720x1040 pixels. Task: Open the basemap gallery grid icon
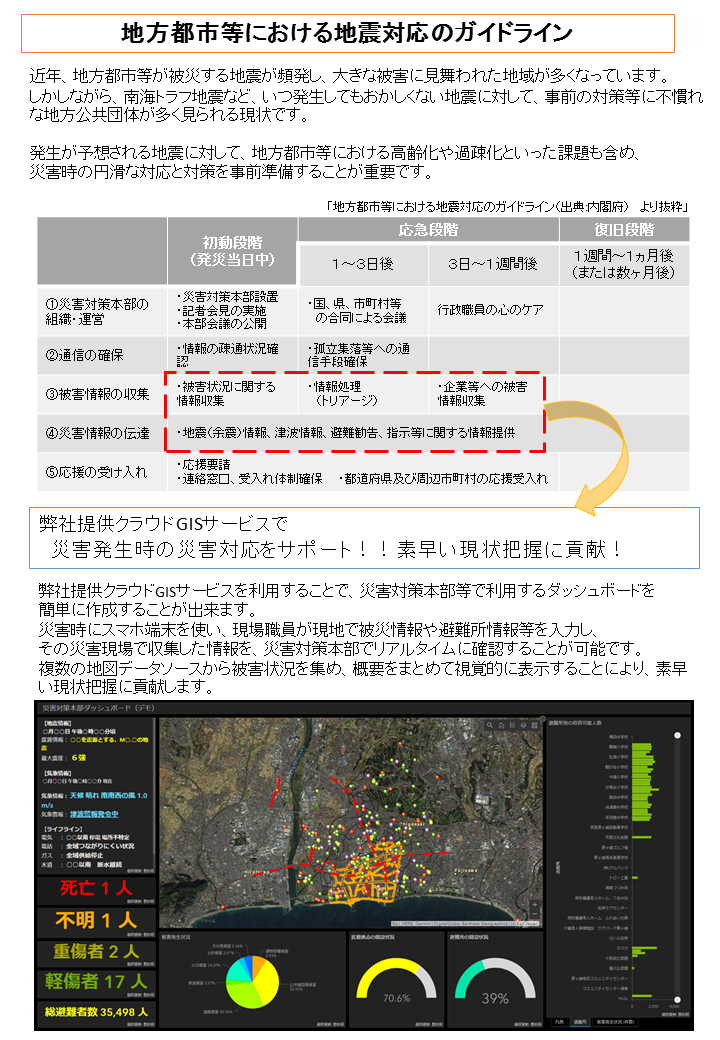pos(534,725)
